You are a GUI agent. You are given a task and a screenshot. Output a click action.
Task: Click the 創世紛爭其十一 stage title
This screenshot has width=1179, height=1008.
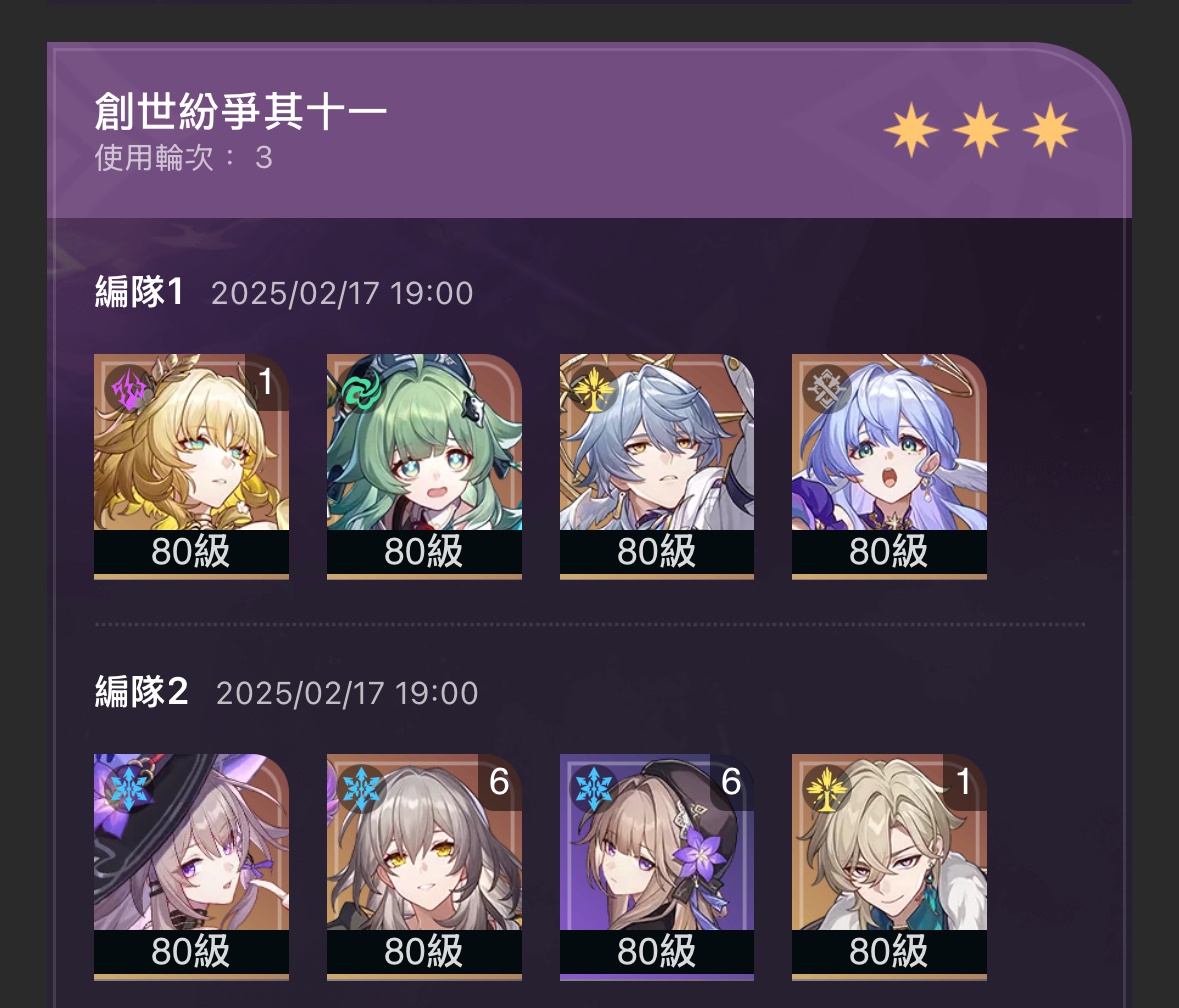pyautogui.click(x=241, y=111)
